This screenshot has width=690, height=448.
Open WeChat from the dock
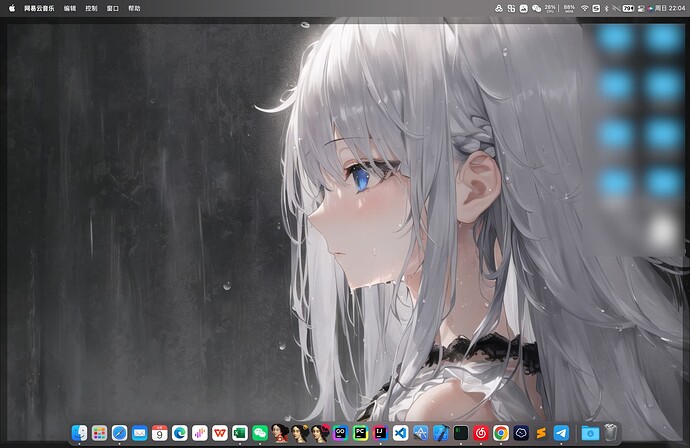pos(260,433)
